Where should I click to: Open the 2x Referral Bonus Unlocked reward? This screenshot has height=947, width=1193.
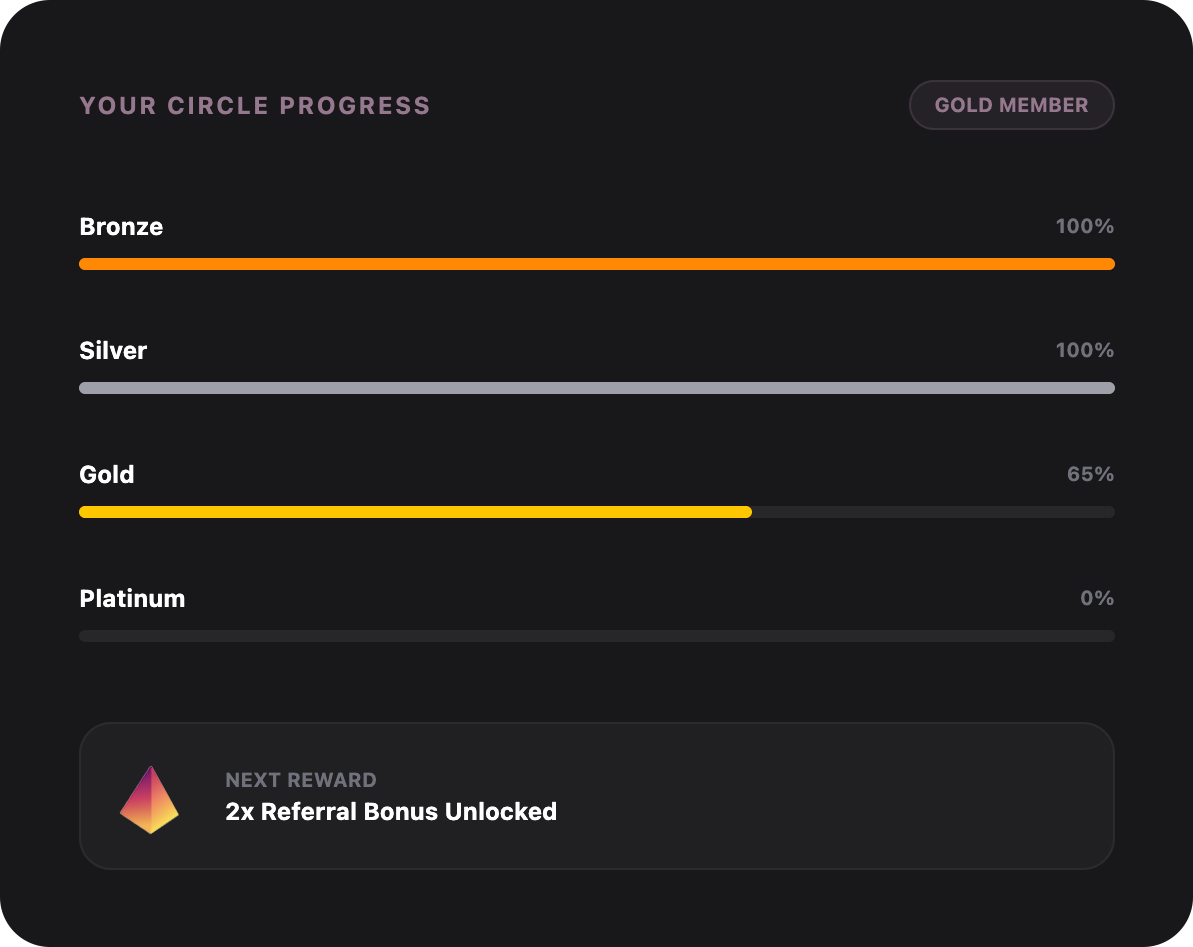391,811
